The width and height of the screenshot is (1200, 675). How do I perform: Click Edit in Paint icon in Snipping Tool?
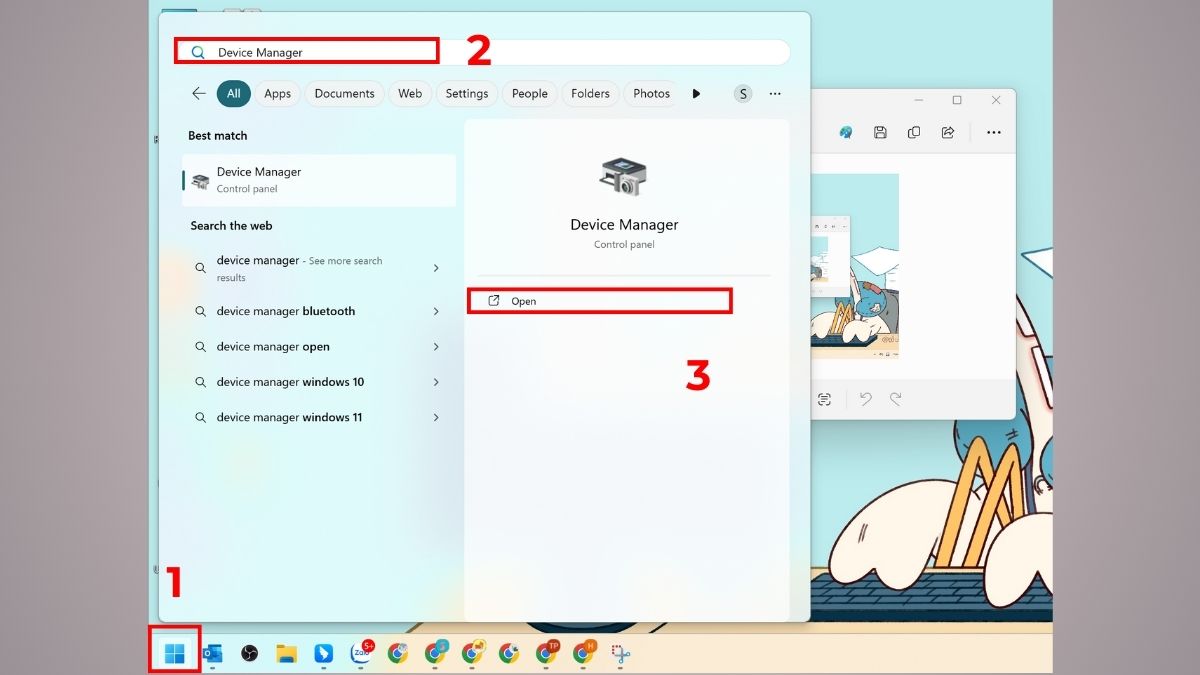coord(846,132)
